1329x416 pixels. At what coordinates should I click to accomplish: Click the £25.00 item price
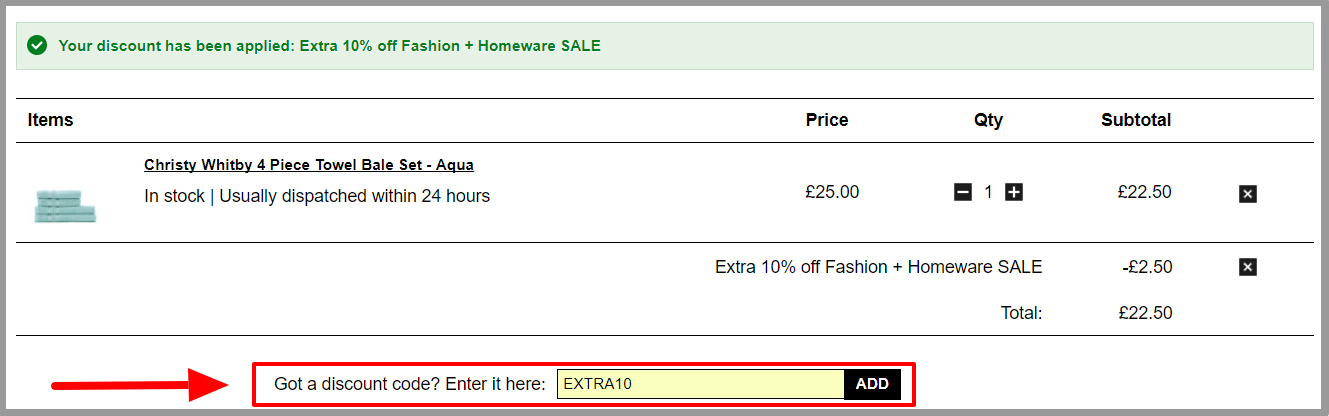coord(832,192)
